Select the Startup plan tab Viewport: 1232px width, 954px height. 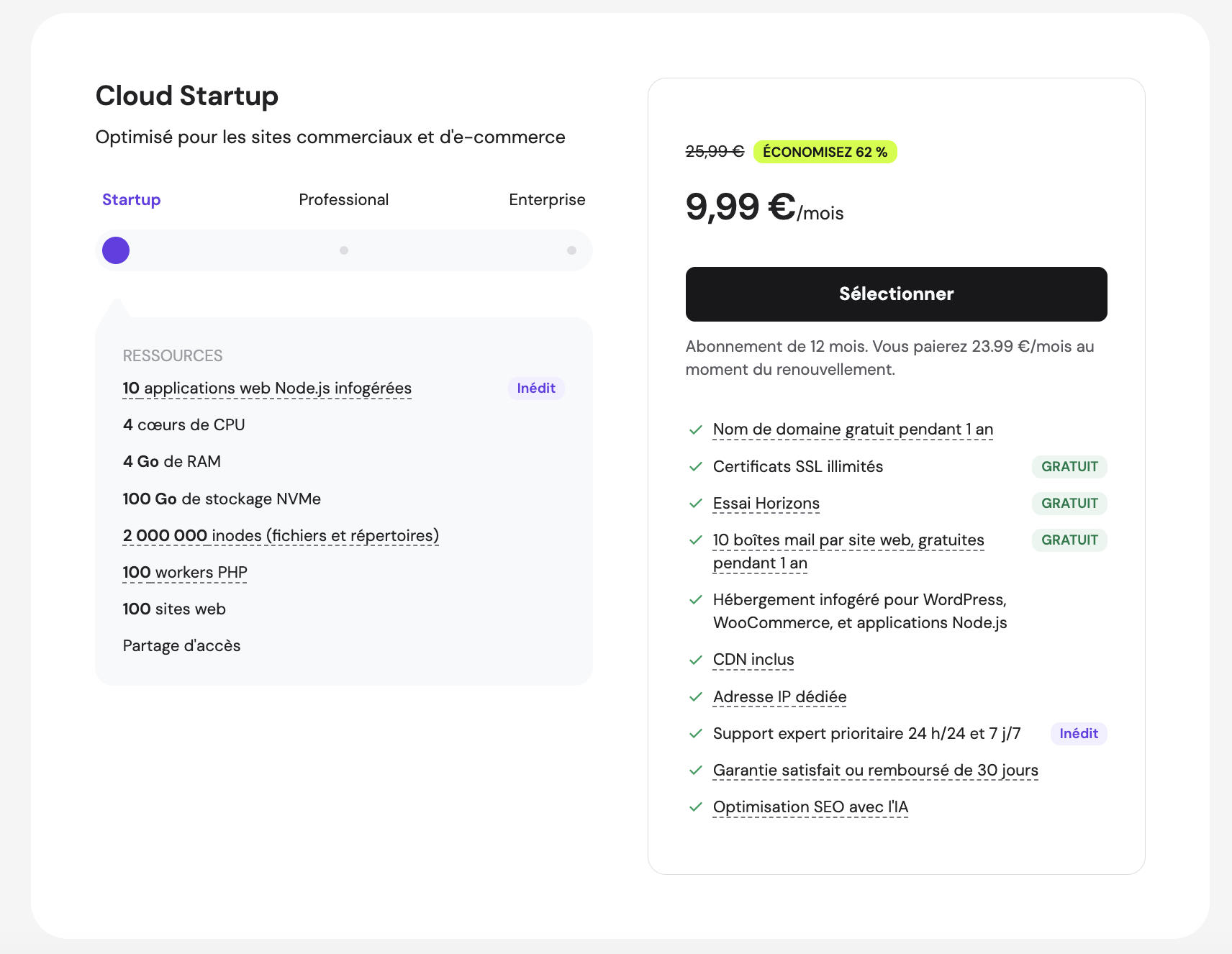tap(131, 199)
